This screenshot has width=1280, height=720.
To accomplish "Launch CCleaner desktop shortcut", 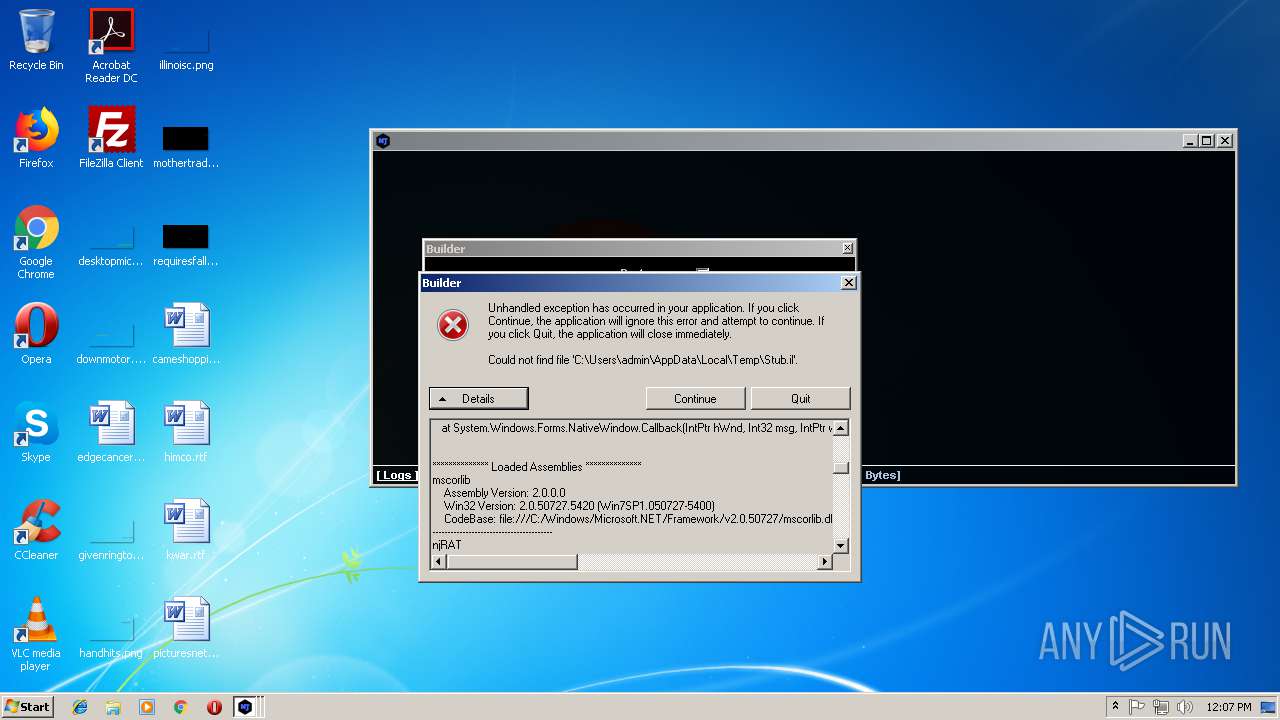I will [36, 530].
